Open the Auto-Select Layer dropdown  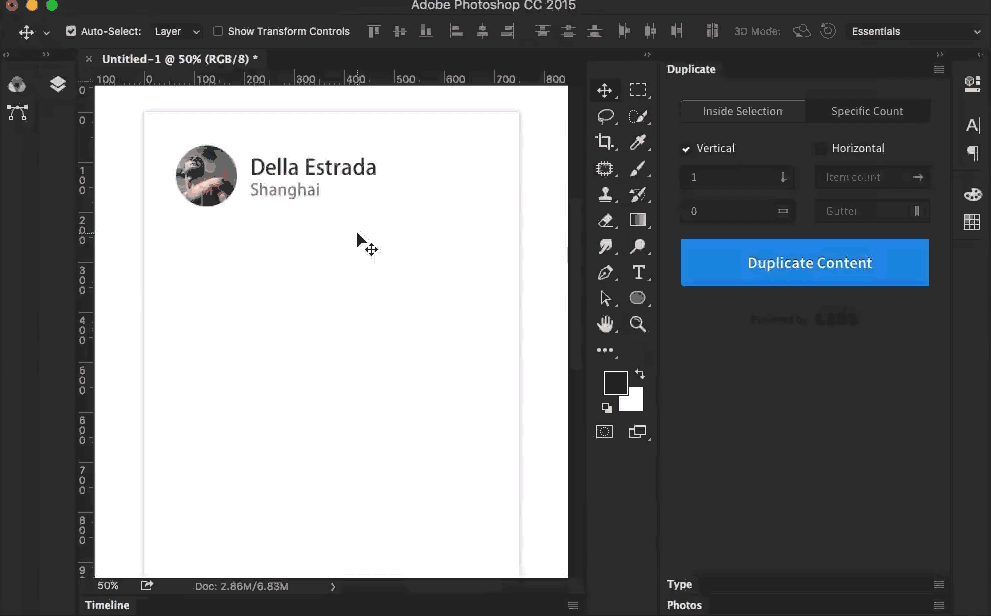click(177, 31)
